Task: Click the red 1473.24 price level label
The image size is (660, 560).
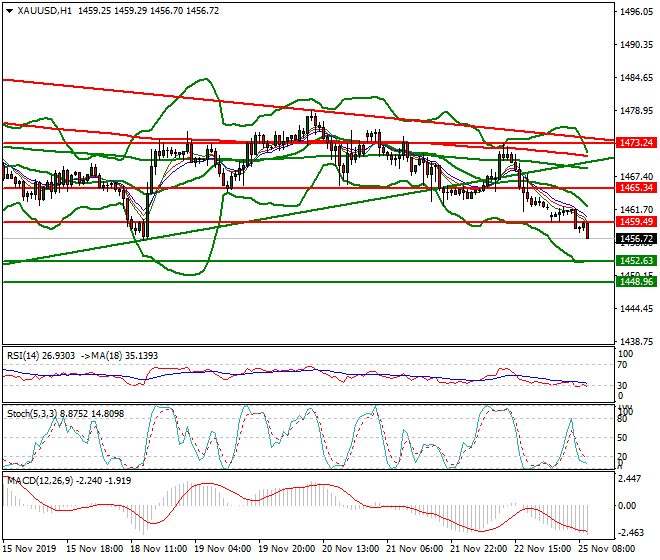Action: pos(636,143)
